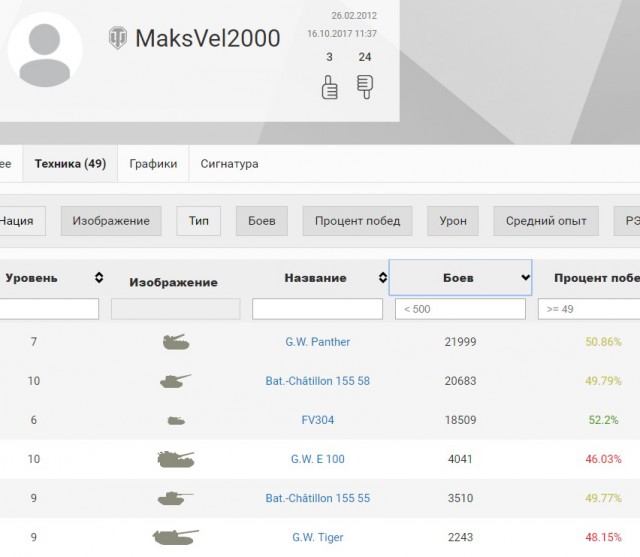This screenshot has width=640, height=557.
Task: Click the FV304 tank image
Action: point(176,420)
